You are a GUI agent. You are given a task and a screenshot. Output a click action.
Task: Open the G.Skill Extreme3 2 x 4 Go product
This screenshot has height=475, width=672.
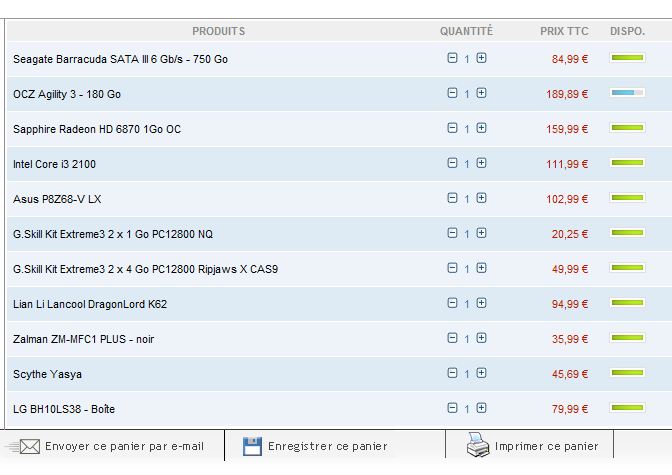[145, 269]
